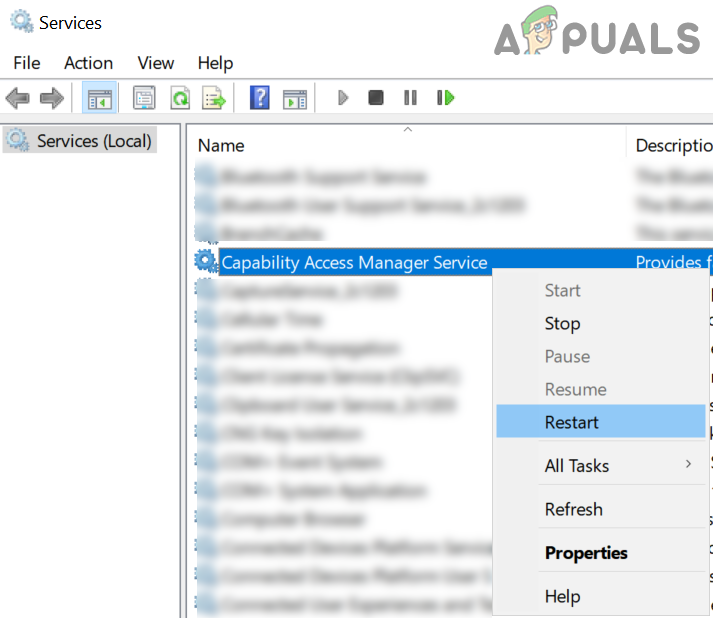Open the blue Help question-mark icon
713x618 pixels.
[x=260, y=98]
